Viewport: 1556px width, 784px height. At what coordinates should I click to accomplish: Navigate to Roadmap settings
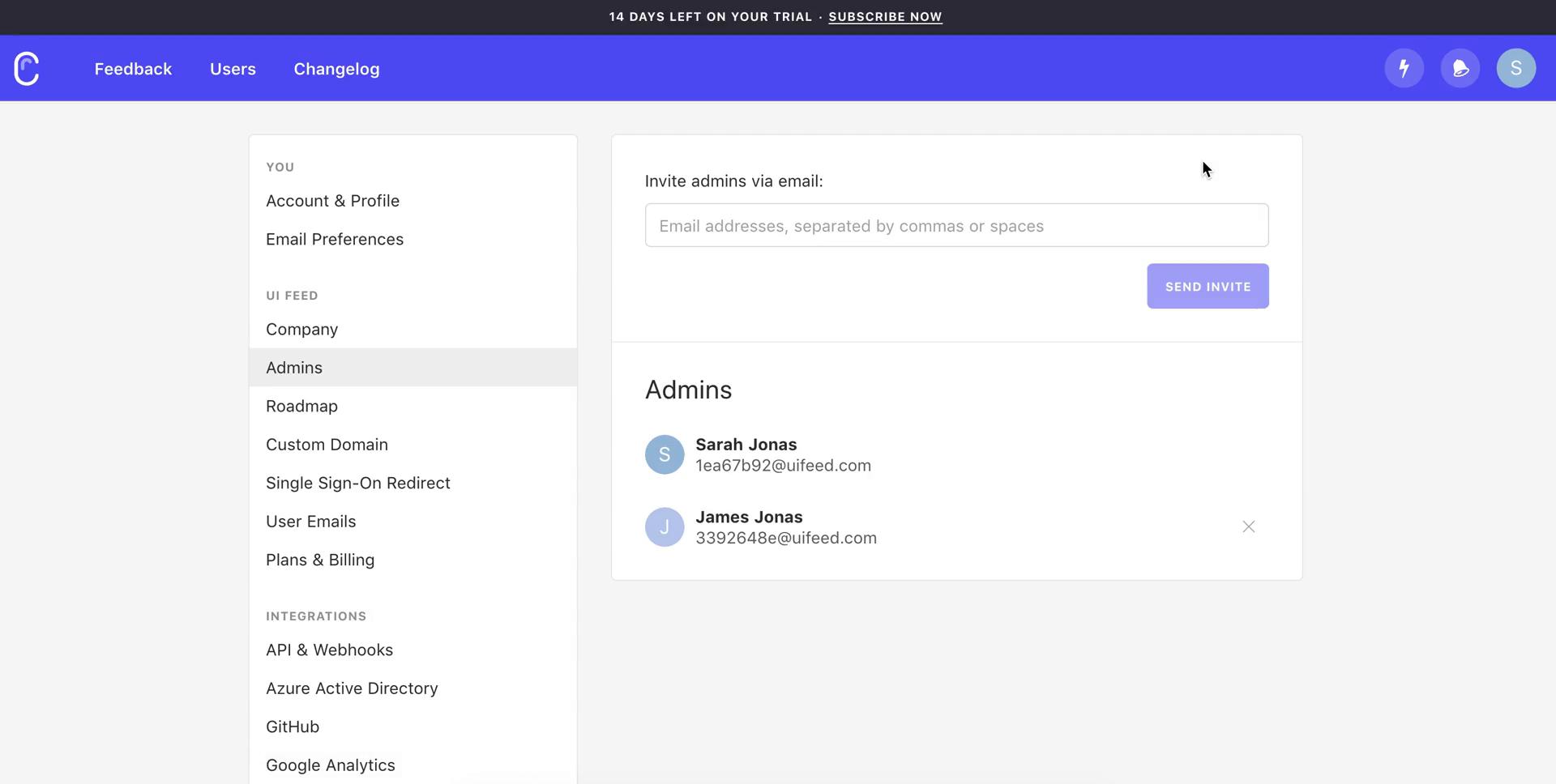point(301,407)
